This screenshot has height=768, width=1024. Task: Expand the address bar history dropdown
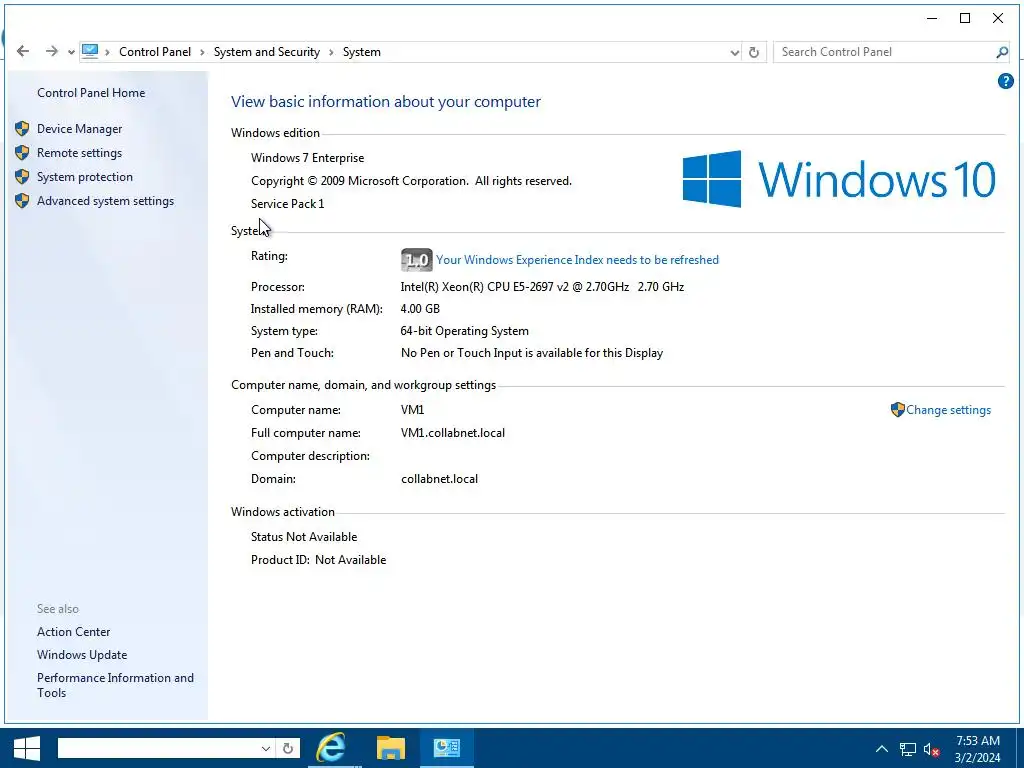735,52
